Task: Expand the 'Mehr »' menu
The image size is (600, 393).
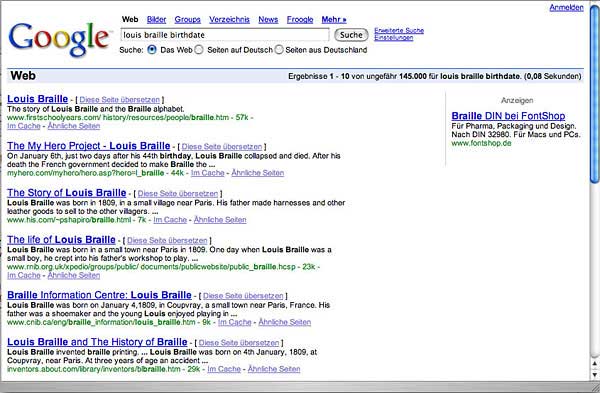Action: tap(334, 20)
